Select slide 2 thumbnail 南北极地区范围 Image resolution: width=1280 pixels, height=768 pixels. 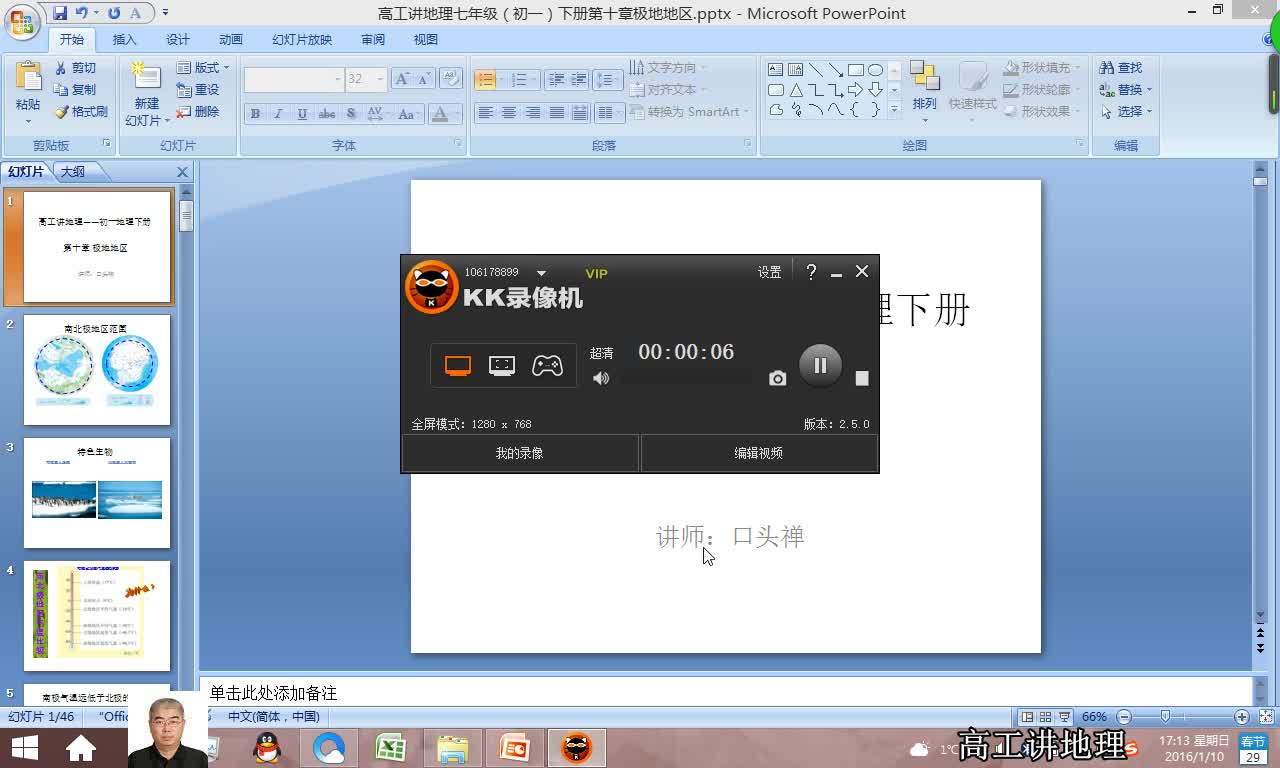[x=97, y=370]
